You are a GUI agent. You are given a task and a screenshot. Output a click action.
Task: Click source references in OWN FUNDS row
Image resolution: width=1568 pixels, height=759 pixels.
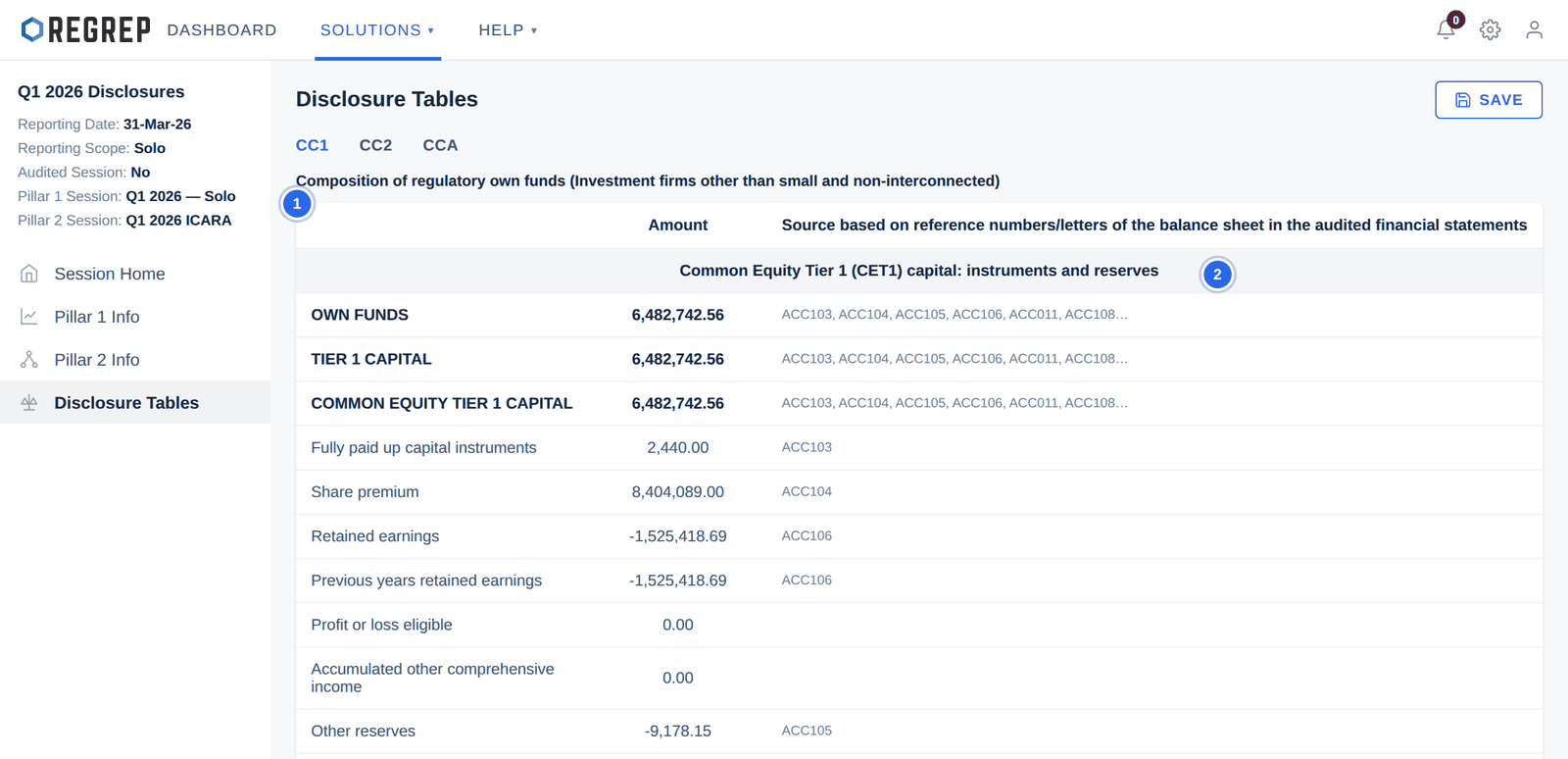click(x=955, y=315)
